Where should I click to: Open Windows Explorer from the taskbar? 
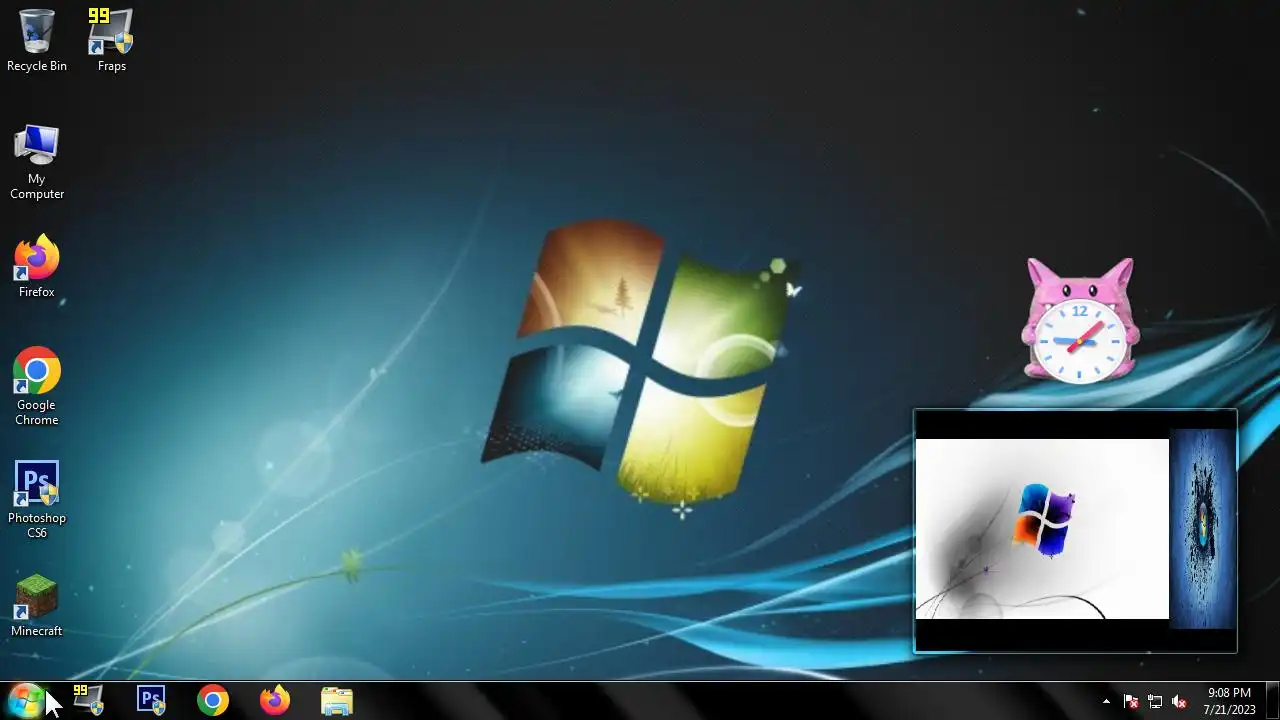tap(337, 700)
